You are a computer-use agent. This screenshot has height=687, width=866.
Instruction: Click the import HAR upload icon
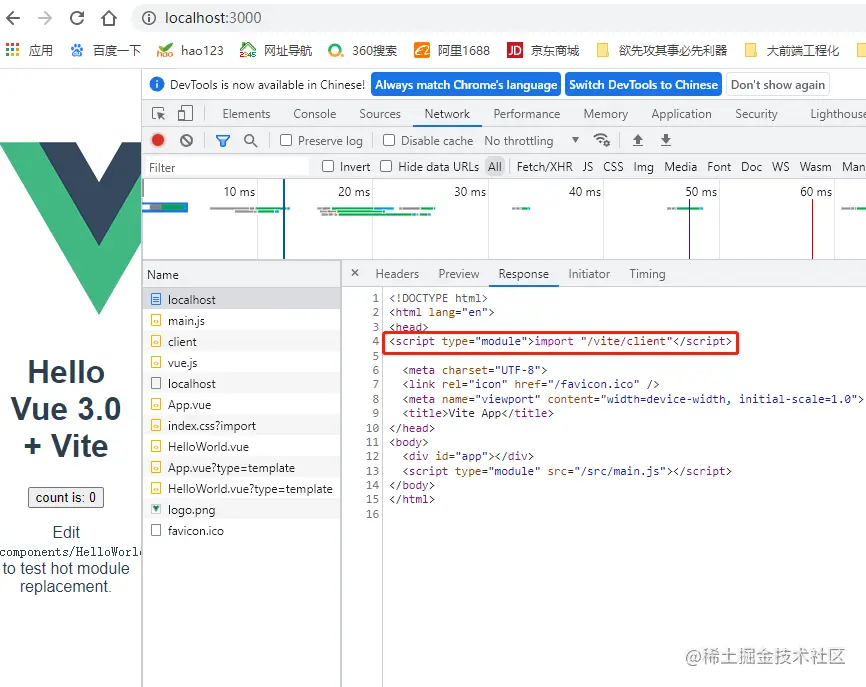pos(638,140)
